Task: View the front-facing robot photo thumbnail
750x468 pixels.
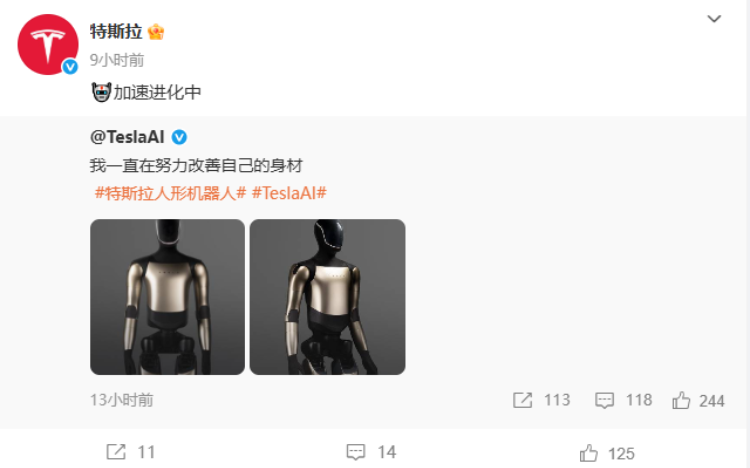Action: (x=167, y=297)
